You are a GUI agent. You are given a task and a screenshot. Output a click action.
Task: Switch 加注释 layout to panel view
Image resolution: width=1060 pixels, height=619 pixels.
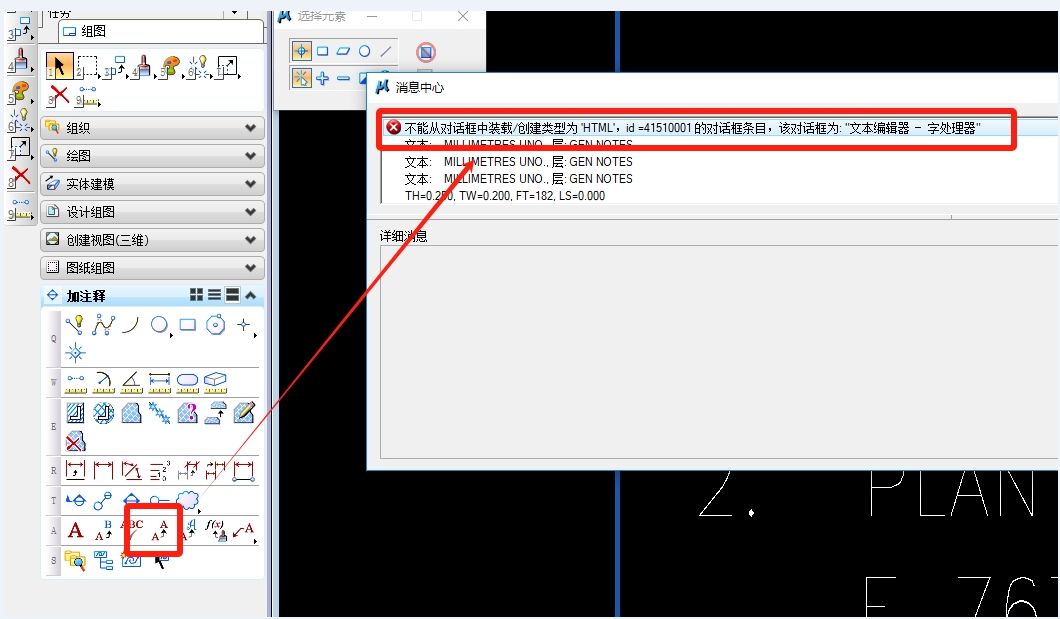coord(232,295)
